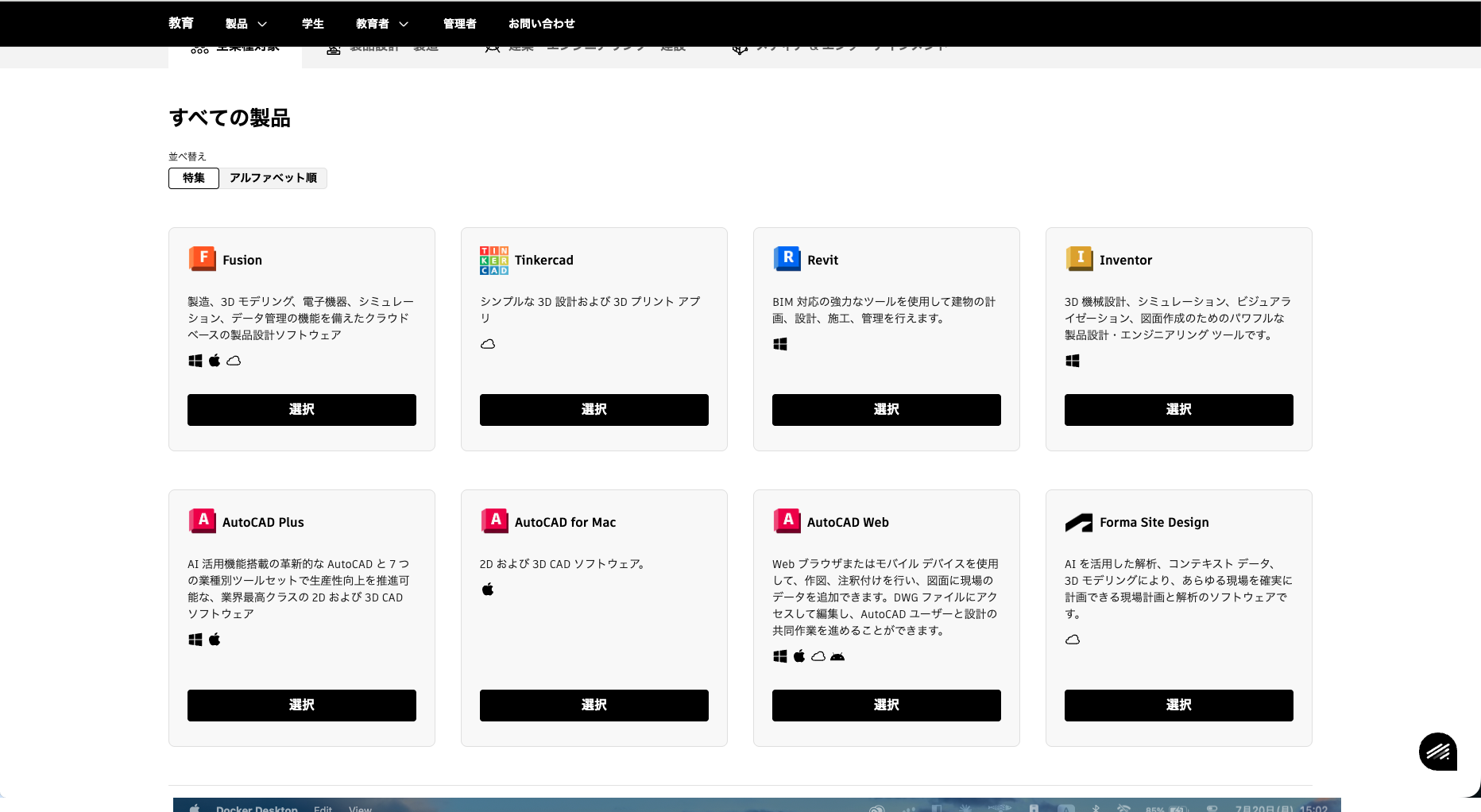Screen dimensions: 1481x812
Task: Choose 選択 on the Tinkercad card
Action: click(594, 410)
